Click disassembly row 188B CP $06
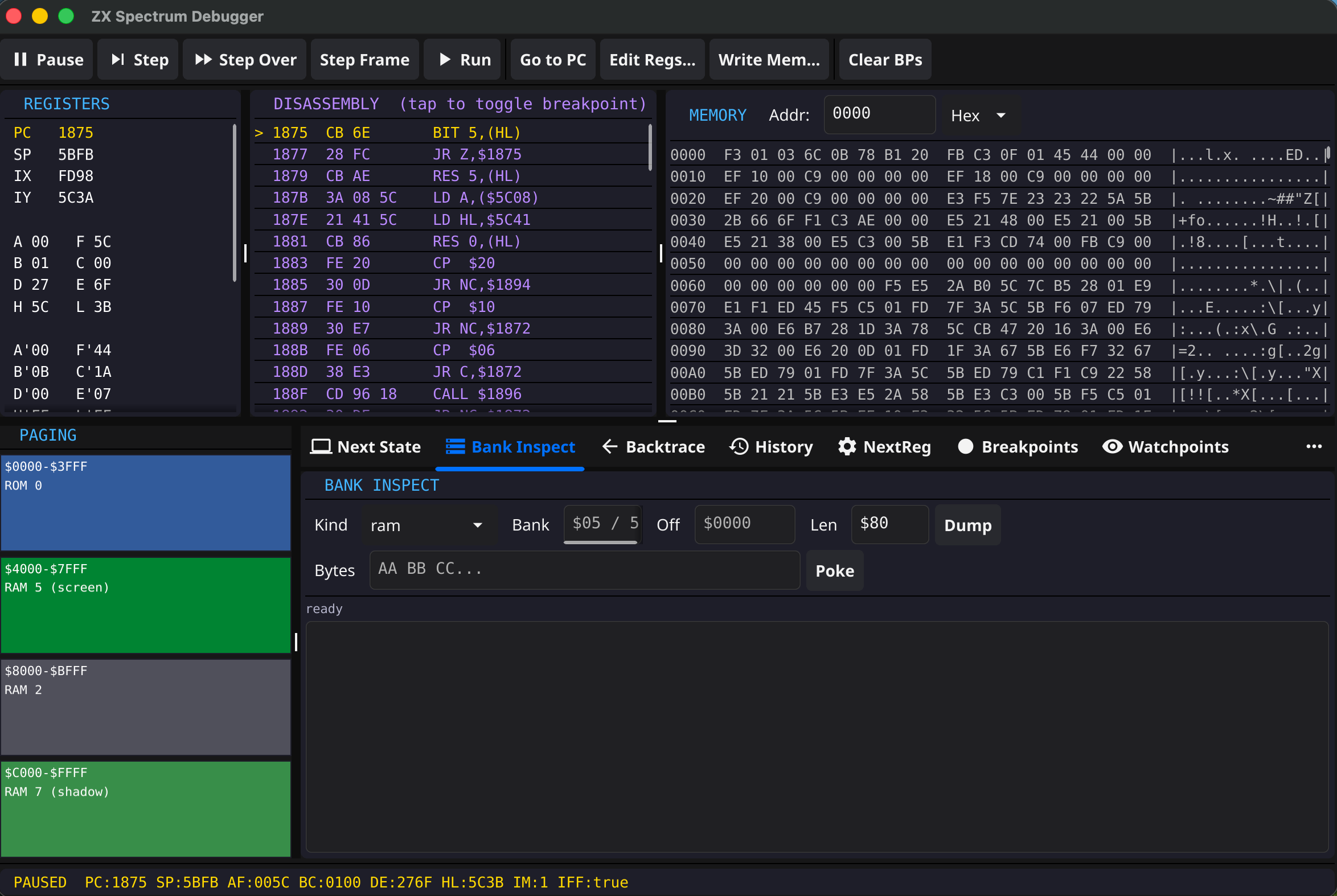The height and width of the screenshot is (896, 1337). tap(453, 350)
